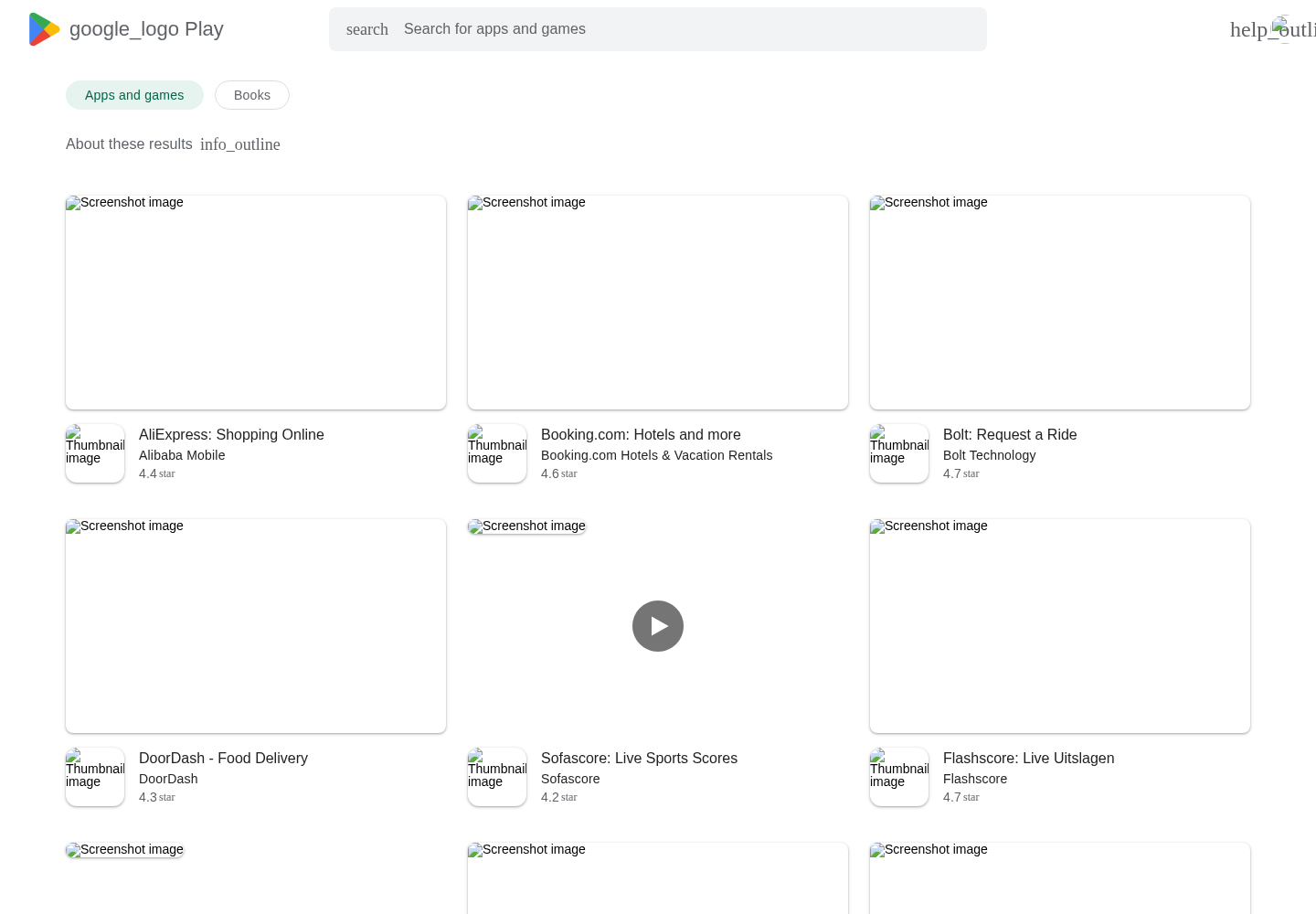Click the 4.7 star rating for Bolt
The image size is (1316, 914).
coord(960,473)
